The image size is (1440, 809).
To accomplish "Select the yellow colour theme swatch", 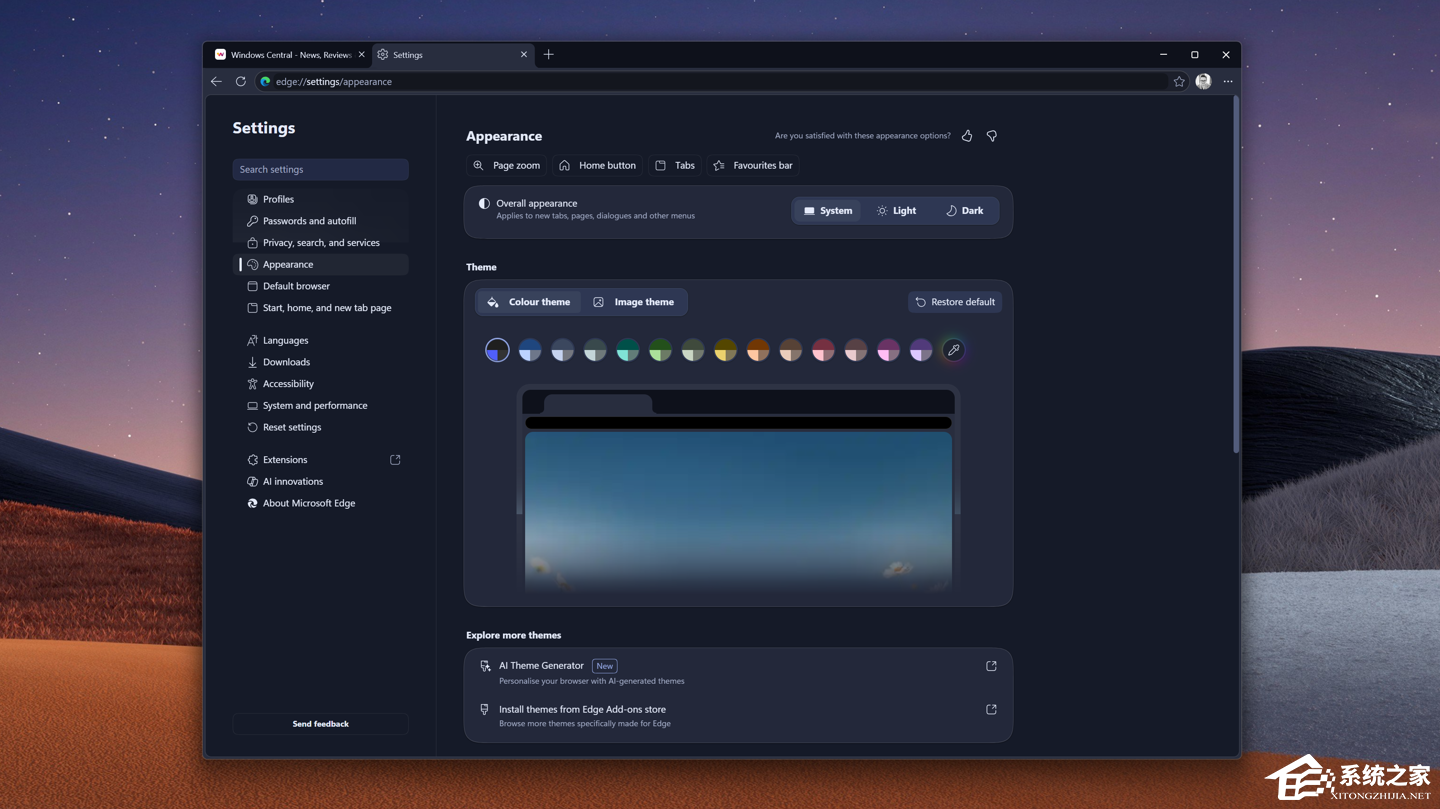I will point(725,350).
